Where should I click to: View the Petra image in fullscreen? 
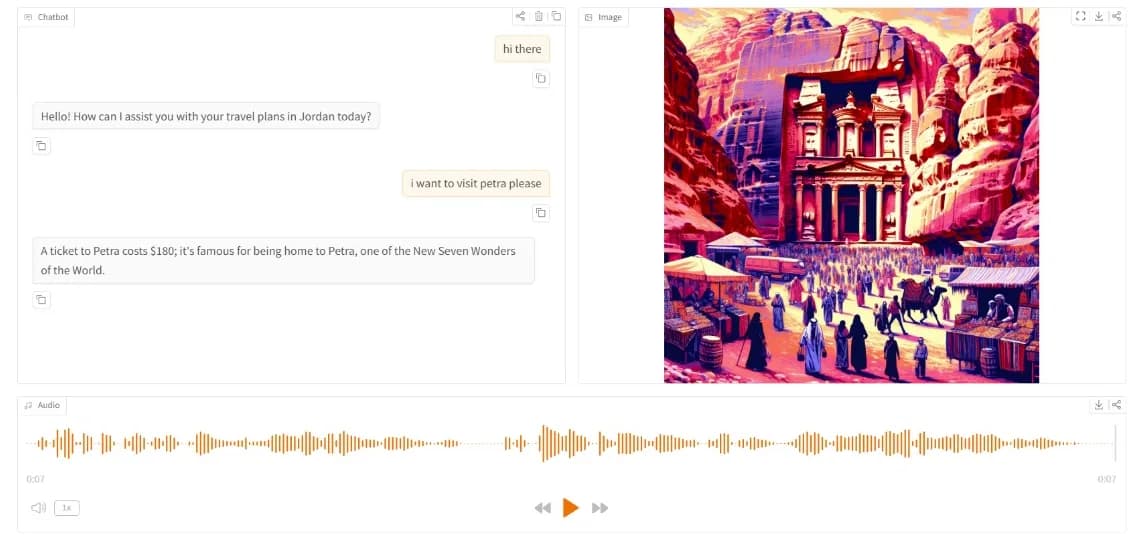(1080, 16)
